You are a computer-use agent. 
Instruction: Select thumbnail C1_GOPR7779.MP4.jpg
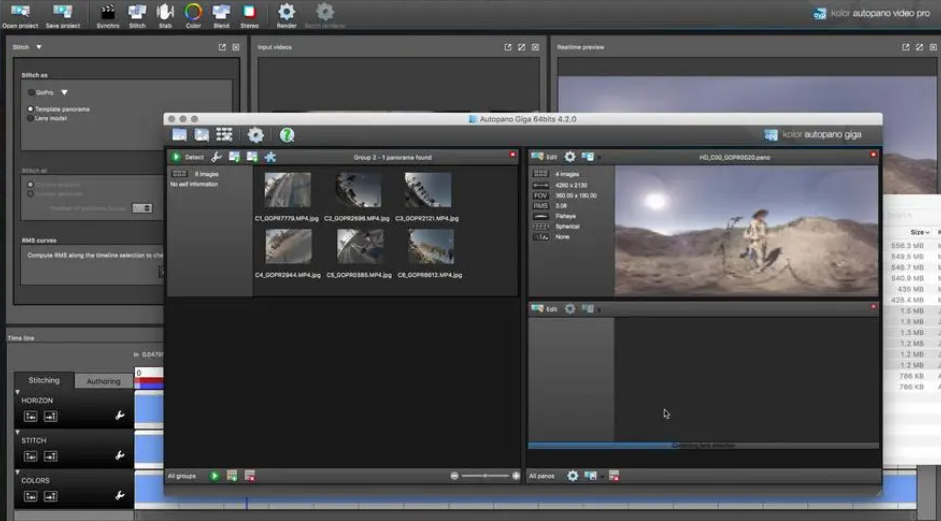287,190
